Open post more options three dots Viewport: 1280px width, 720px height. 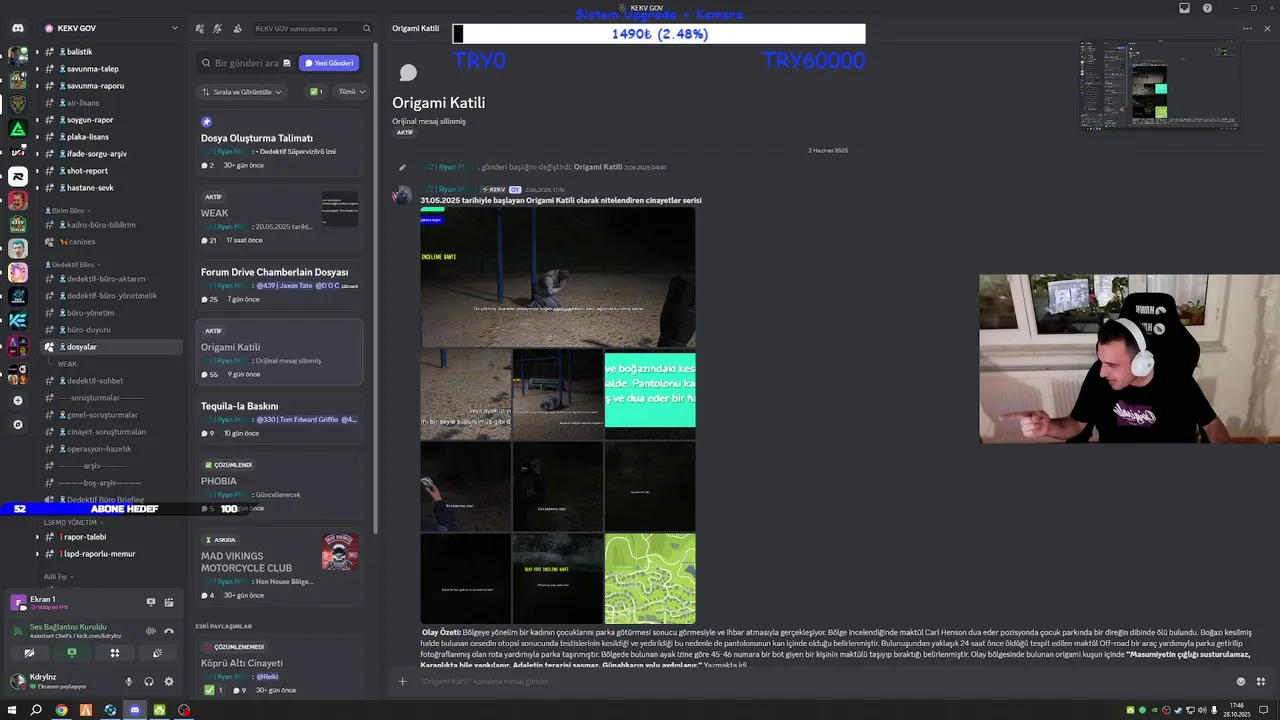click(1247, 28)
